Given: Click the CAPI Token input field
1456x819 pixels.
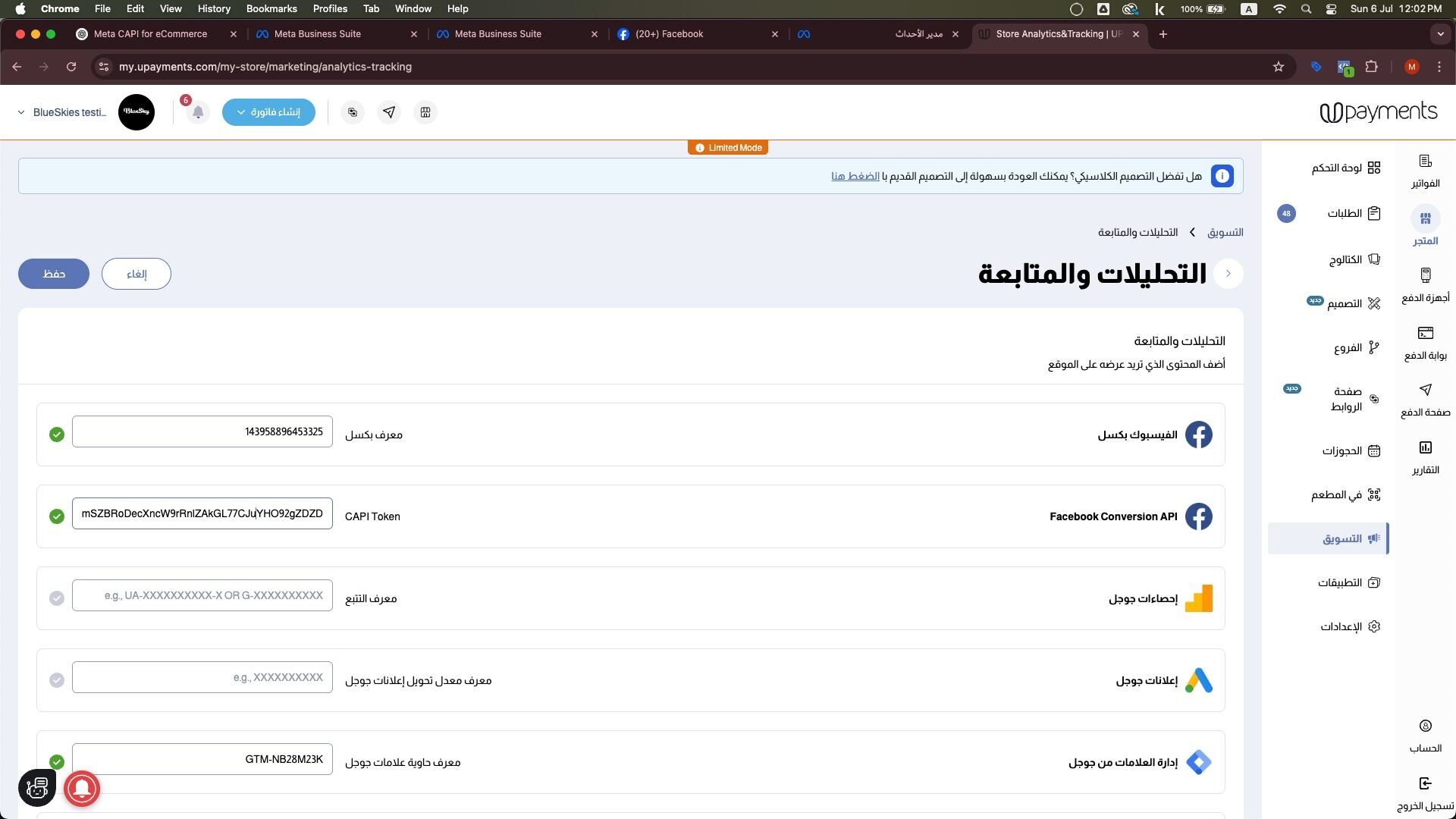Looking at the screenshot, I should tap(202, 513).
